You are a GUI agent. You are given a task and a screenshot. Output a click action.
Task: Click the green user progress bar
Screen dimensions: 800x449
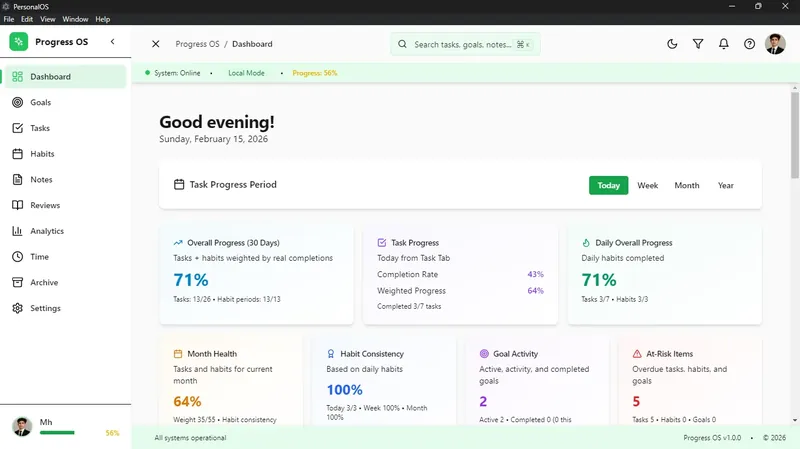pyautogui.click(x=57, y=433)
